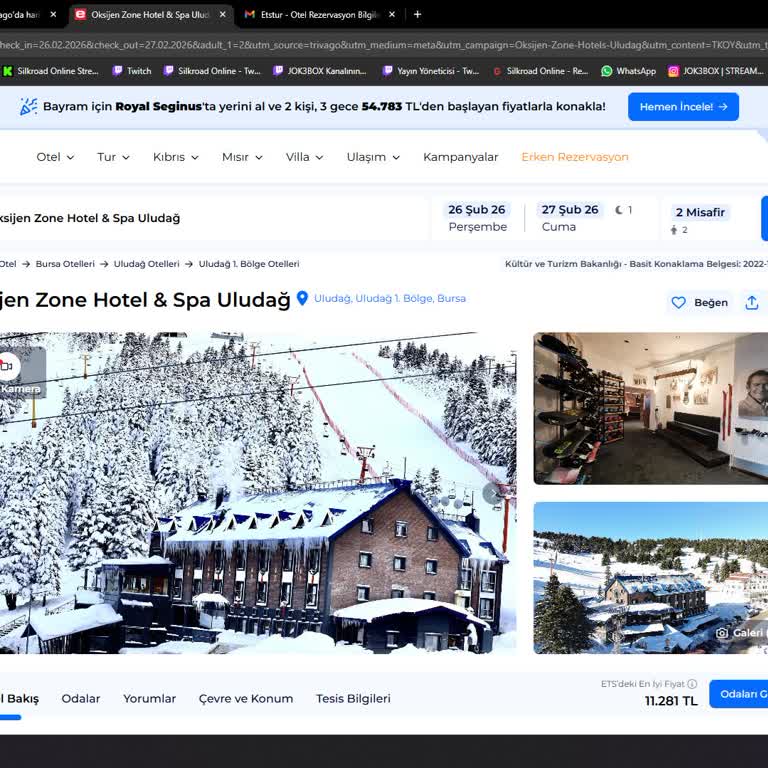
Task: Open the Silkroad Online - Tw... bookmark
Action: pos(212,71)
